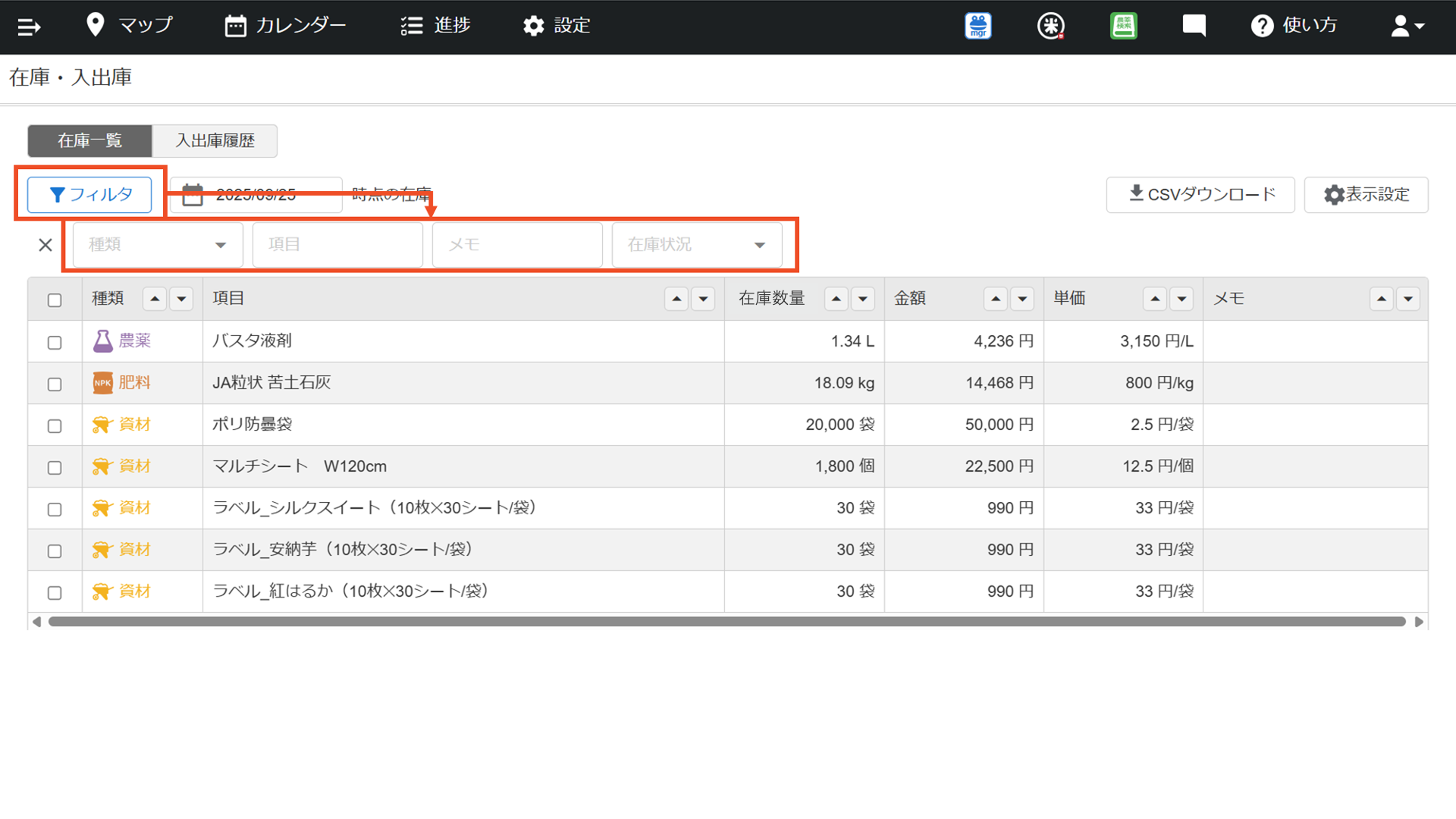Click the scrollbar left arrow
Screen dimensions: 1456x819
36,622
